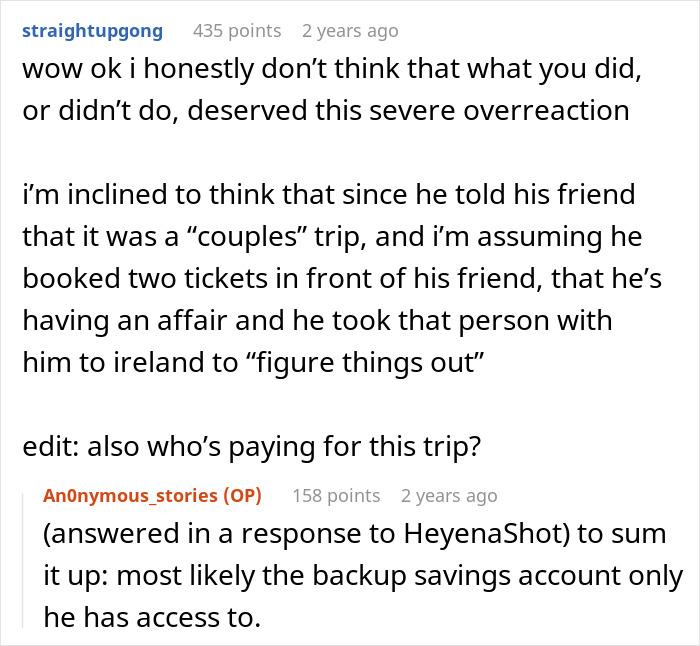
Task: Open the timestamp beside straightupgong's 435 points
Action: [x=350, y=31]
